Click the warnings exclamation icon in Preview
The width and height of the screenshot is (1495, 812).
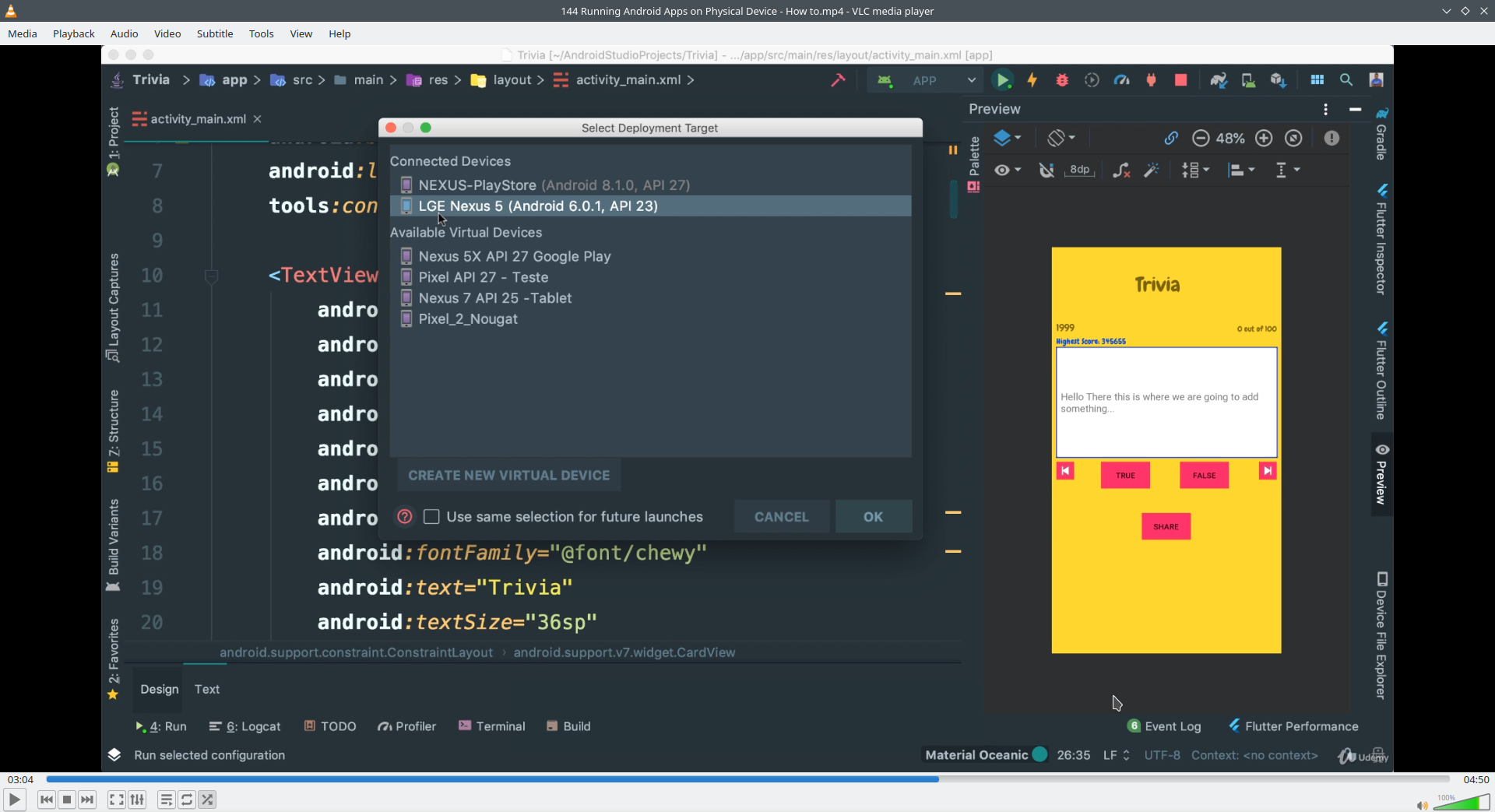coord(1331,139)
